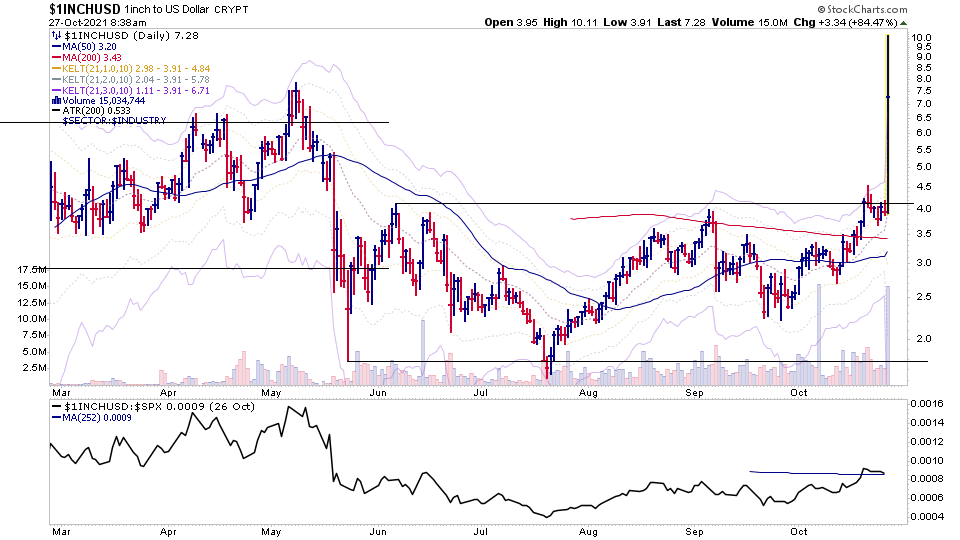Click the 0.0004 ratio axis label
The image size is (960, 540).
click(927, 517)
